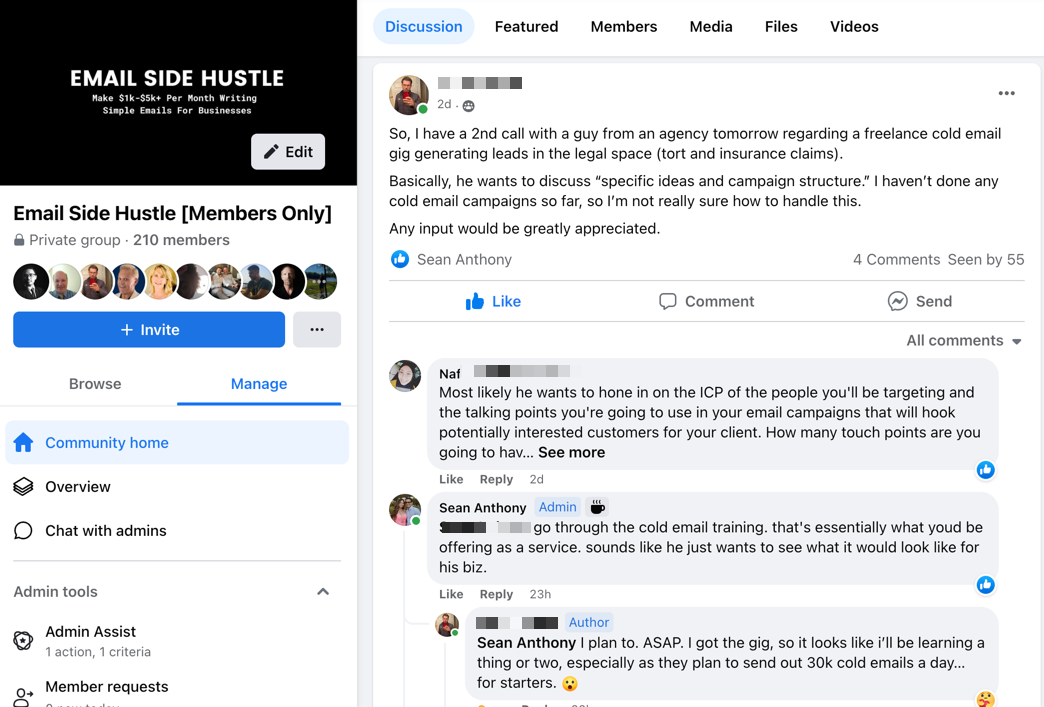Image resolution: width=1044 pixels, height=707 pixels.
Task: Click the blue Invite button
Action: coord(149,330)
